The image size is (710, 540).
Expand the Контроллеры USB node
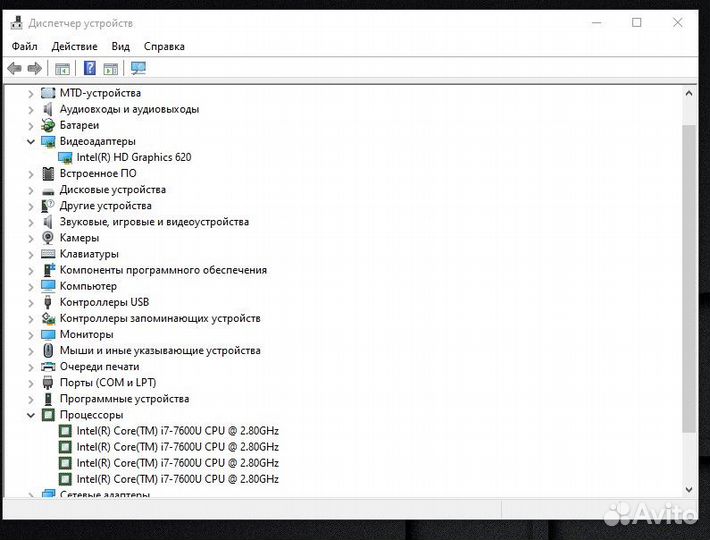[x=30, y=303]
